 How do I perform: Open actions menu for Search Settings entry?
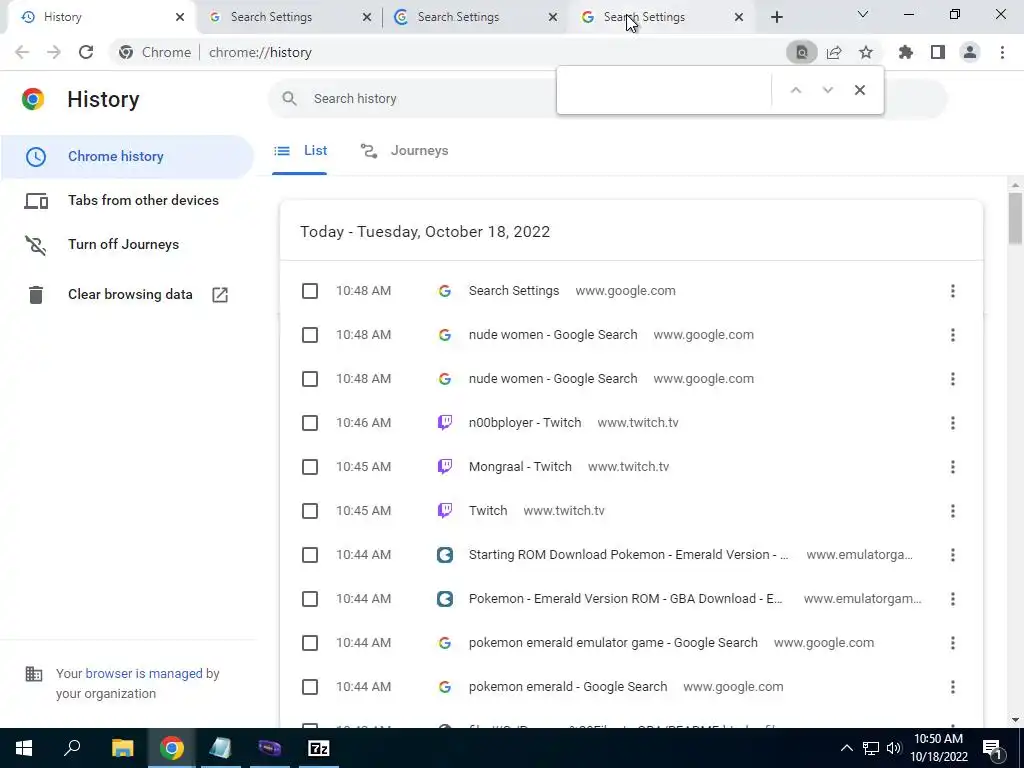pyautogui.click(x=953, y=291)
